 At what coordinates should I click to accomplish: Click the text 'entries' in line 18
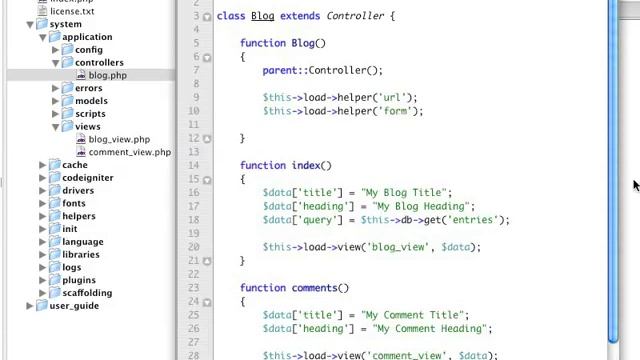click(x=473, y=220)
